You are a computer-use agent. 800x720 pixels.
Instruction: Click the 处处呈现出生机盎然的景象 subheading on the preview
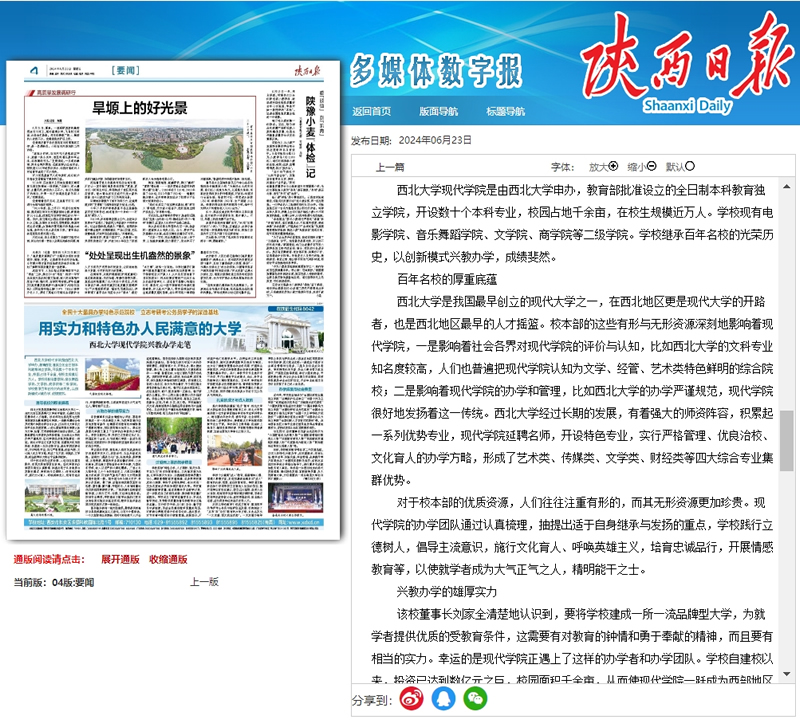(x=140, y=255)
